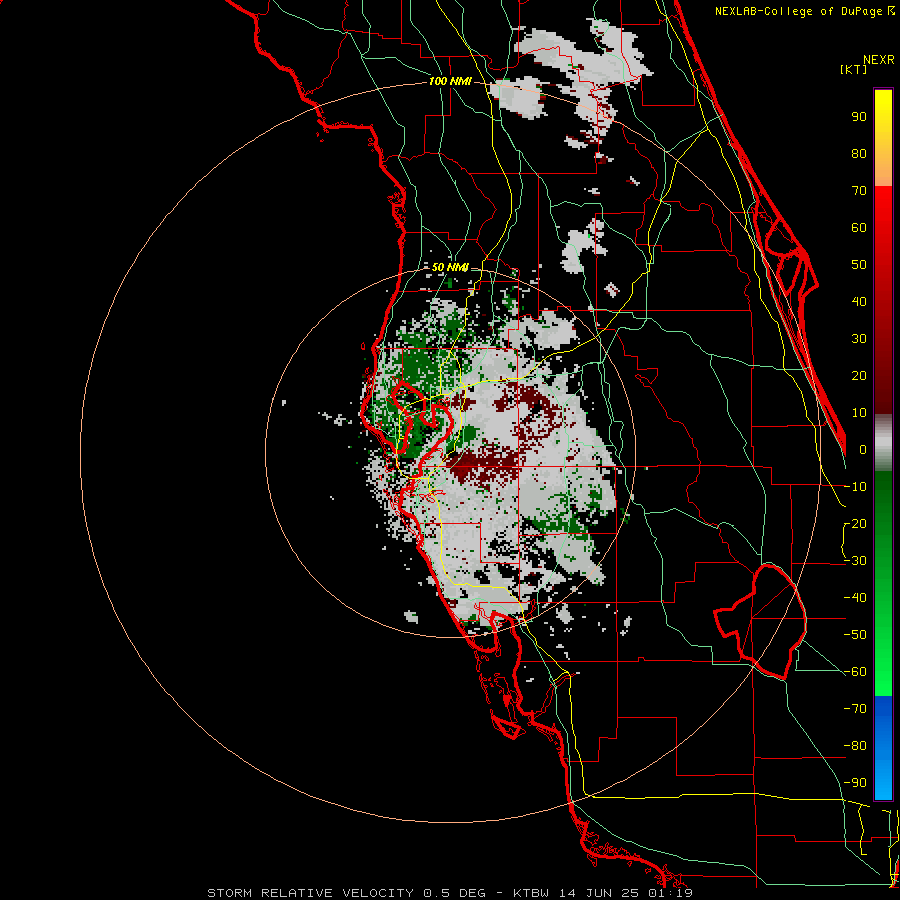Click the 40 value on velocity scale
The height and width of the screenshot is (900, 900).
click(x=859, y=302)
